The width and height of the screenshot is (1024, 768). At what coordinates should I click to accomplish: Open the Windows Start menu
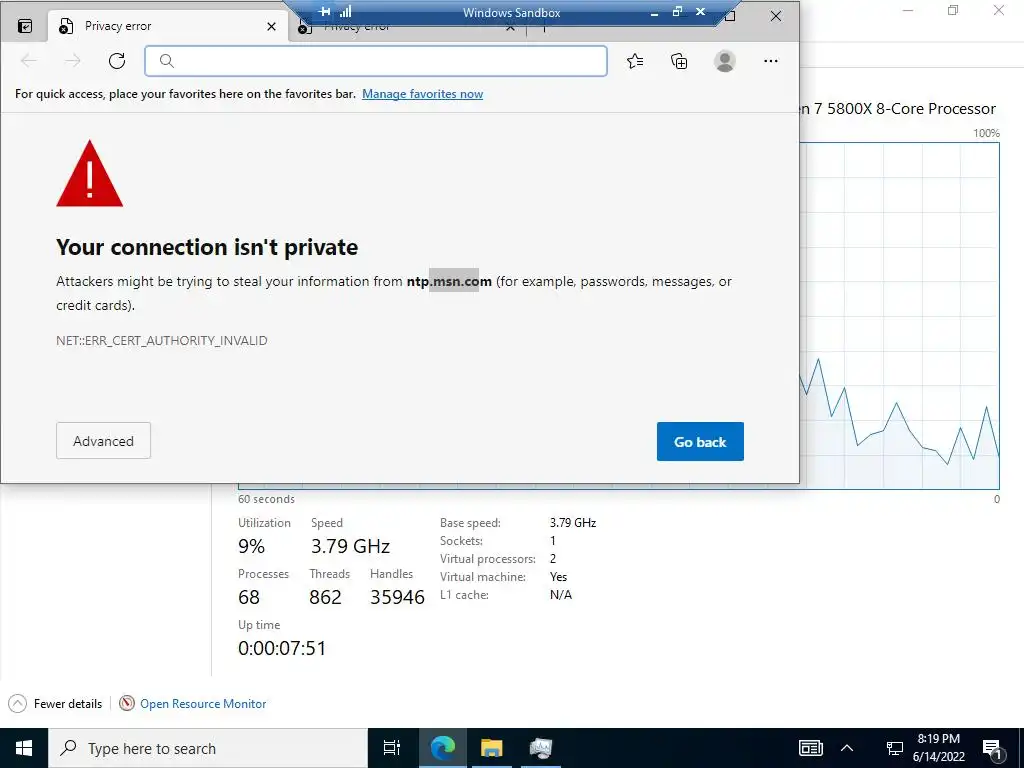(x=24, y=748)
